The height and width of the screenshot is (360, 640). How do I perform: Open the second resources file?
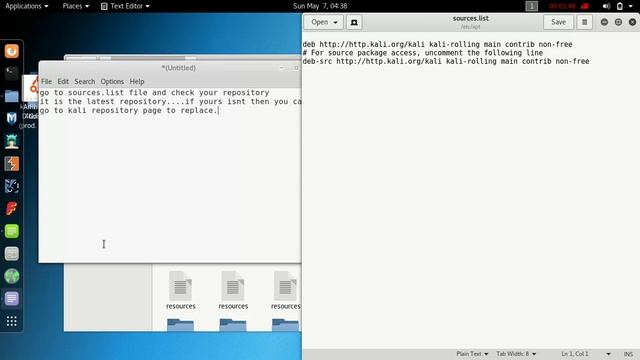(x=233, y=290)
